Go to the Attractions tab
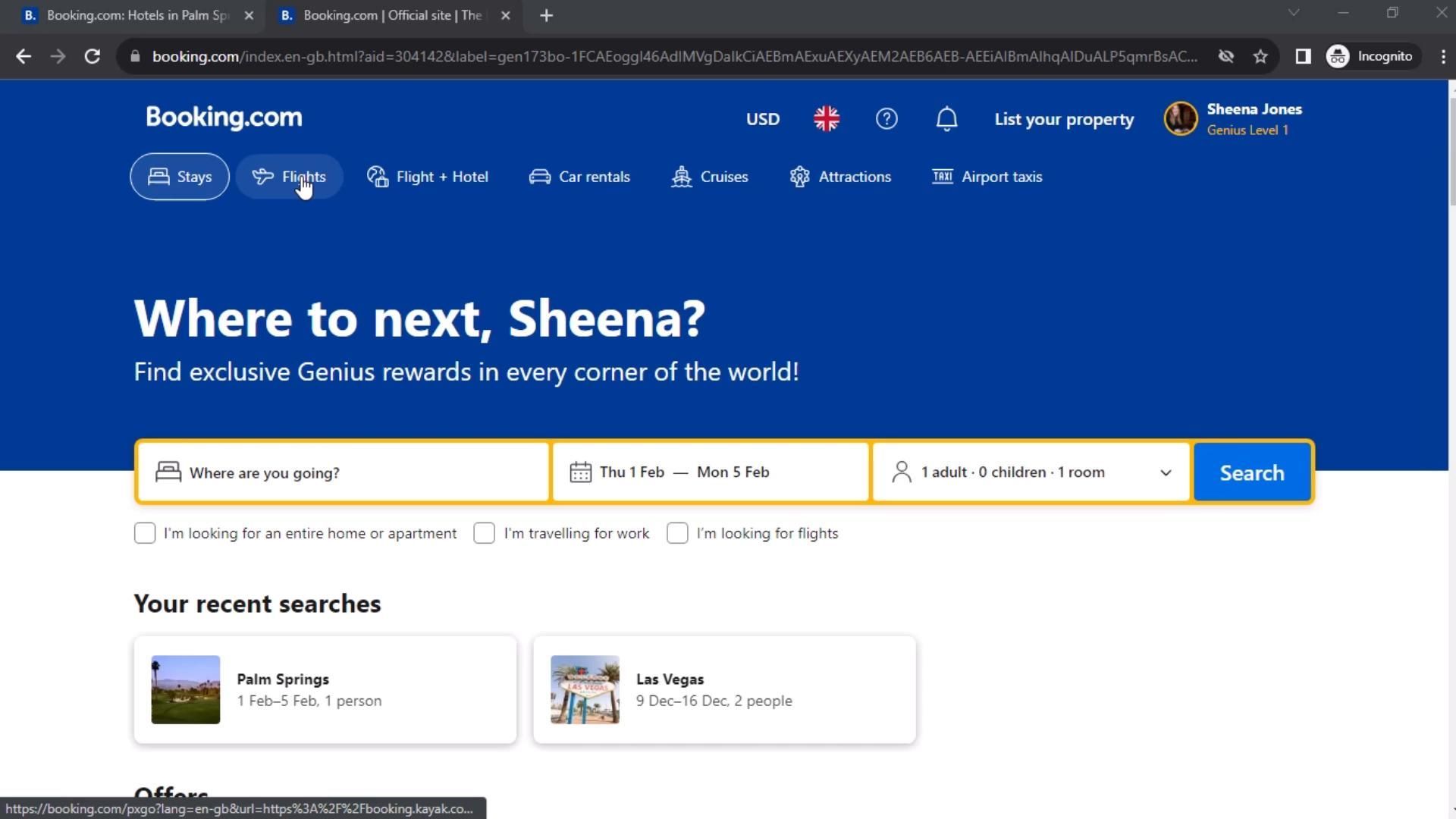The height and width of the screenshot is (819, 1456). coord(840,177)
